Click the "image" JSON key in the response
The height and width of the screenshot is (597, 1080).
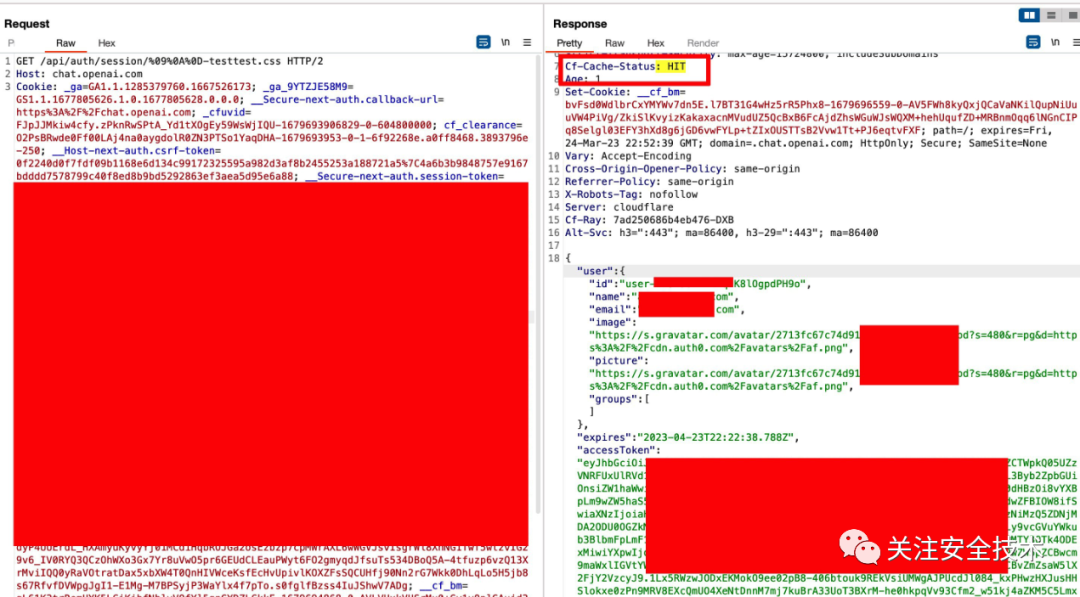click(611, 322)
